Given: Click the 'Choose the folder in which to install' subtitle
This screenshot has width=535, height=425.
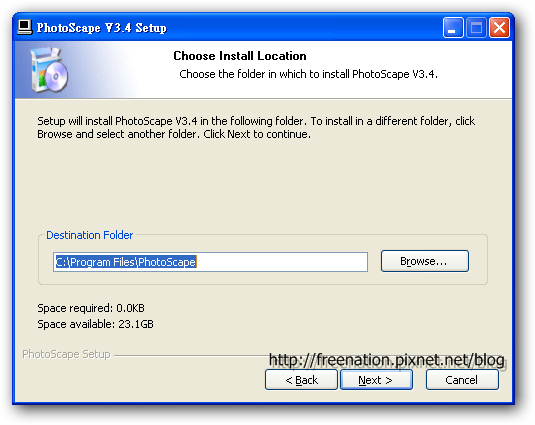Looking at the screenshot, I should click(x=308, y=74).
